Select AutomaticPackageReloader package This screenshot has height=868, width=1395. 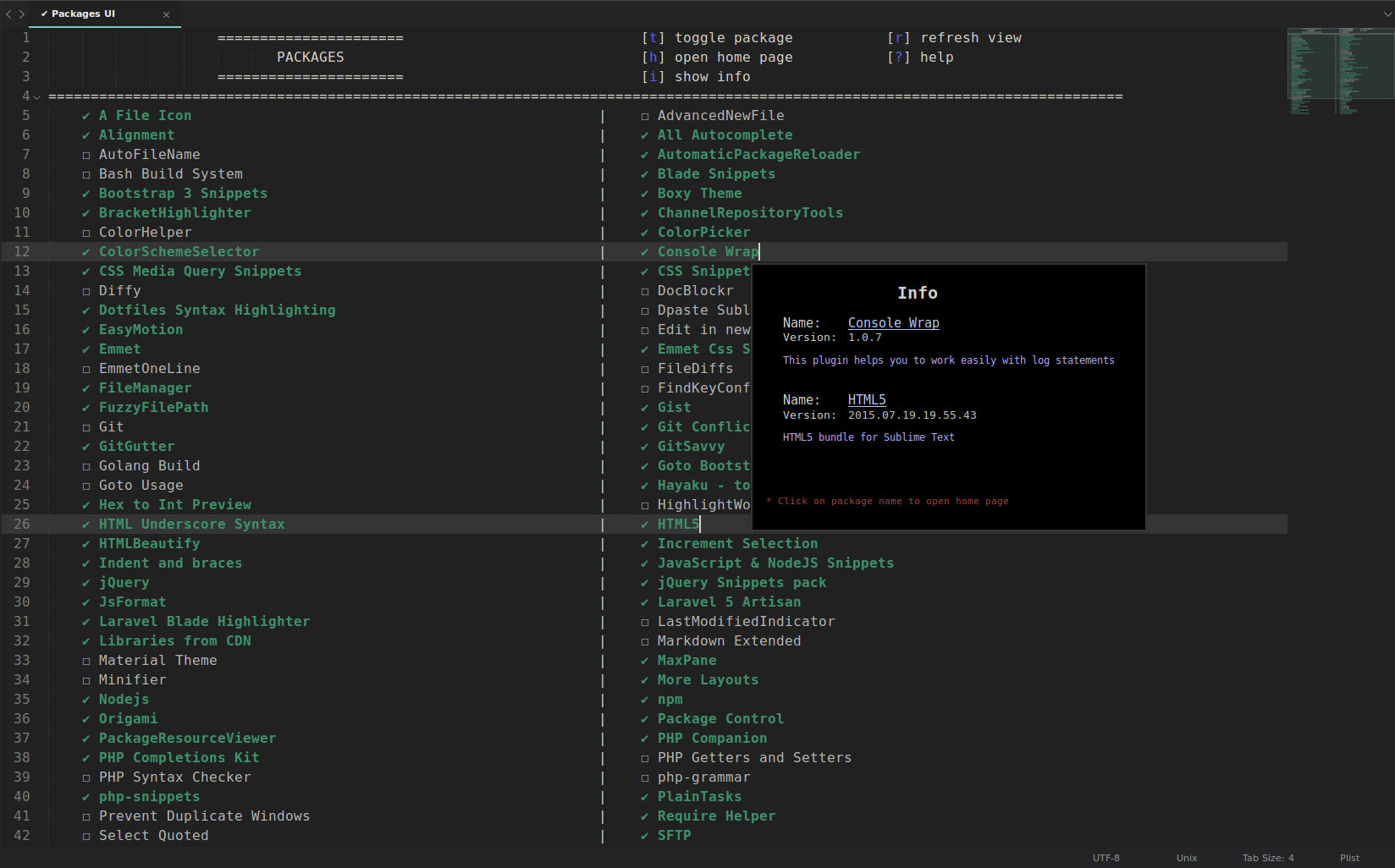[758, 155]
